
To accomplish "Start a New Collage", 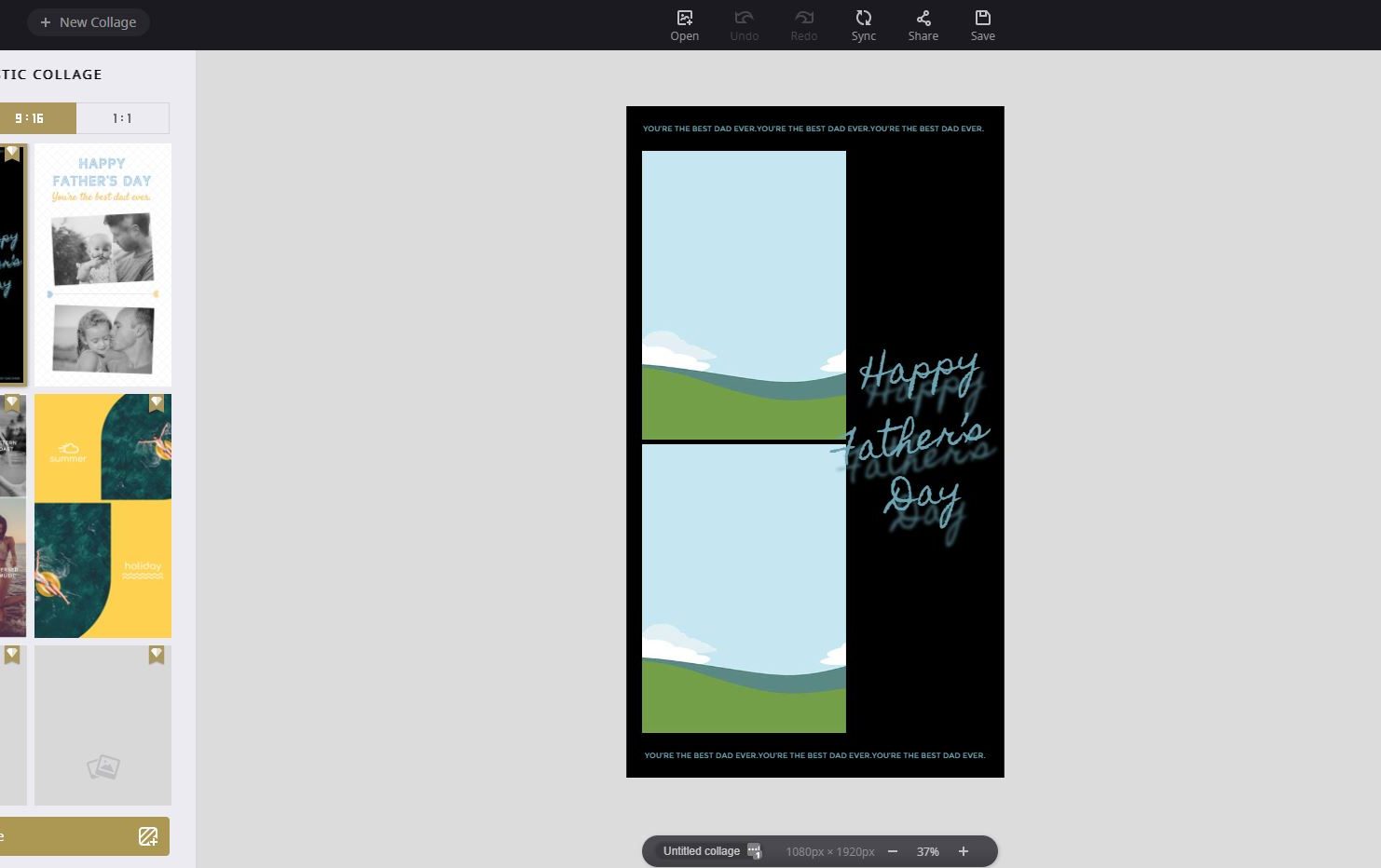I will coord(89,22).
